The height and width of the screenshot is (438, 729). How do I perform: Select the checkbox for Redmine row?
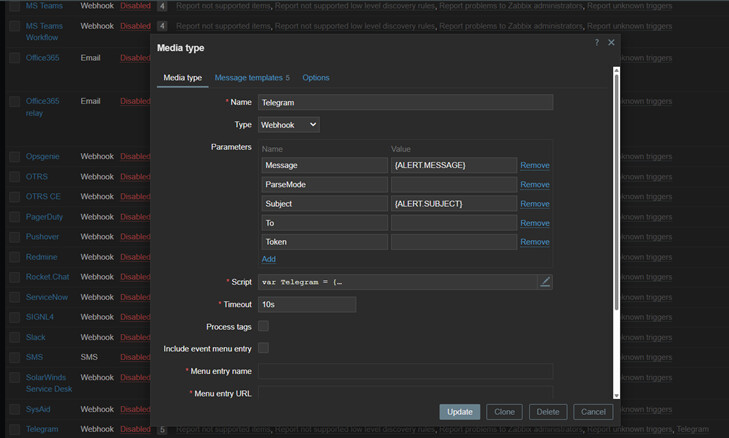point(15,257)
